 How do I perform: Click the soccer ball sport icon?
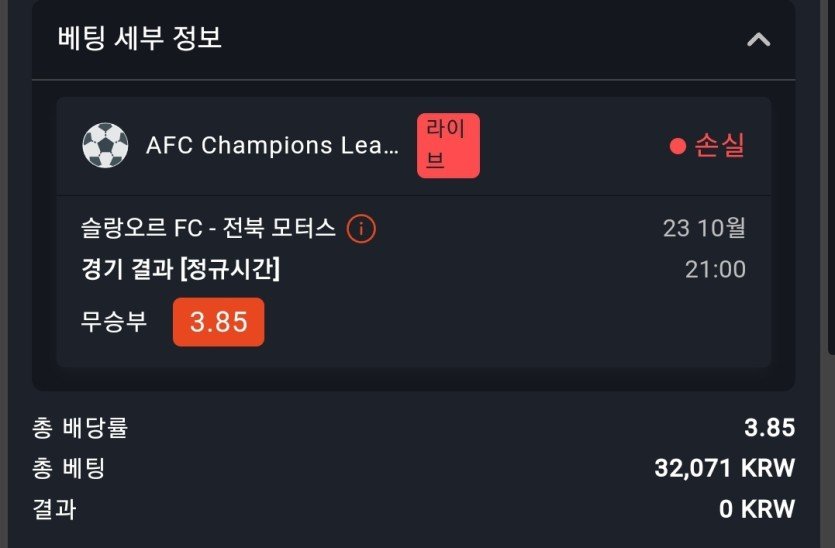105,146
